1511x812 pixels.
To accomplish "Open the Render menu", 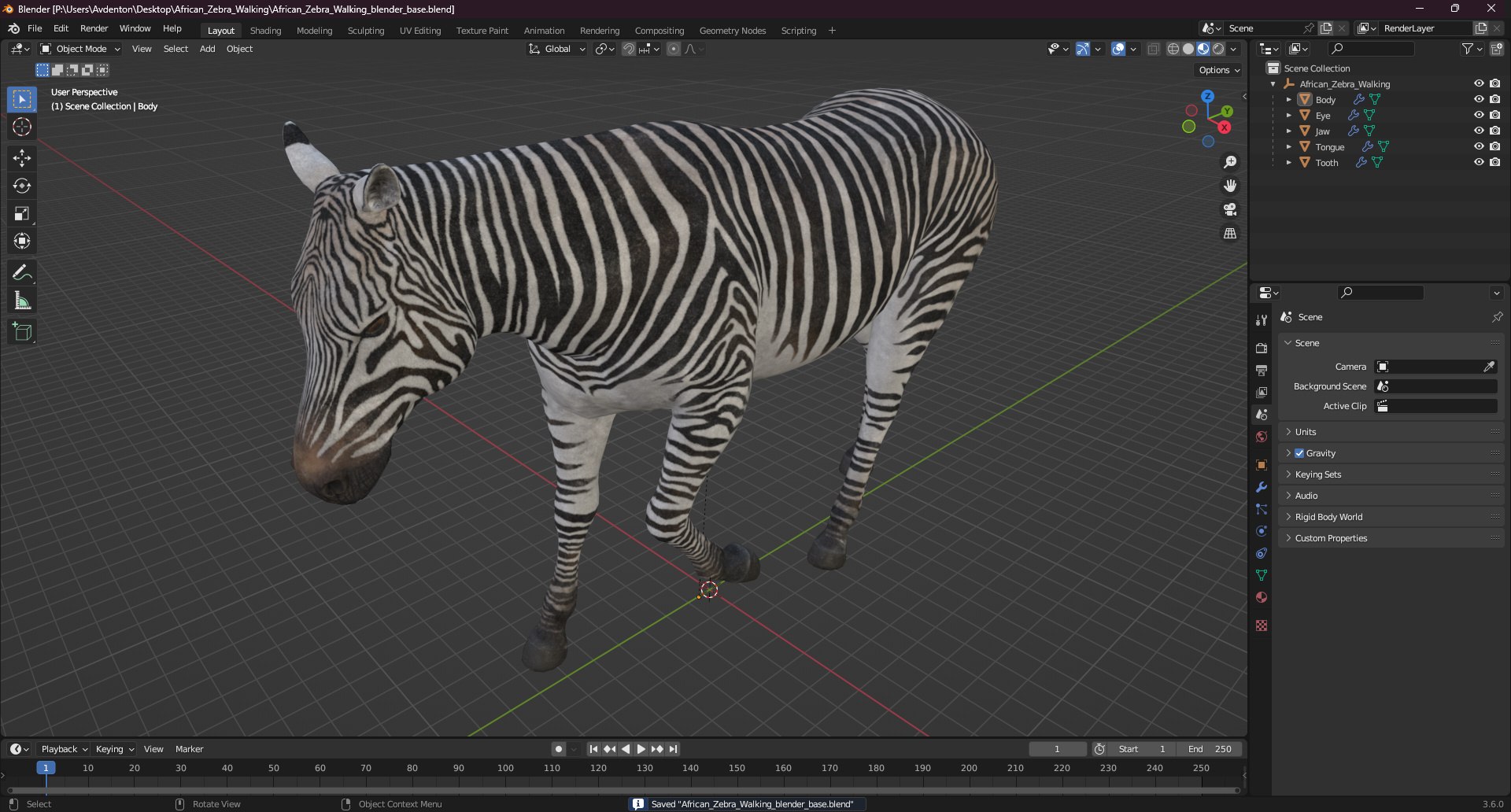I will tap(94, 28).
